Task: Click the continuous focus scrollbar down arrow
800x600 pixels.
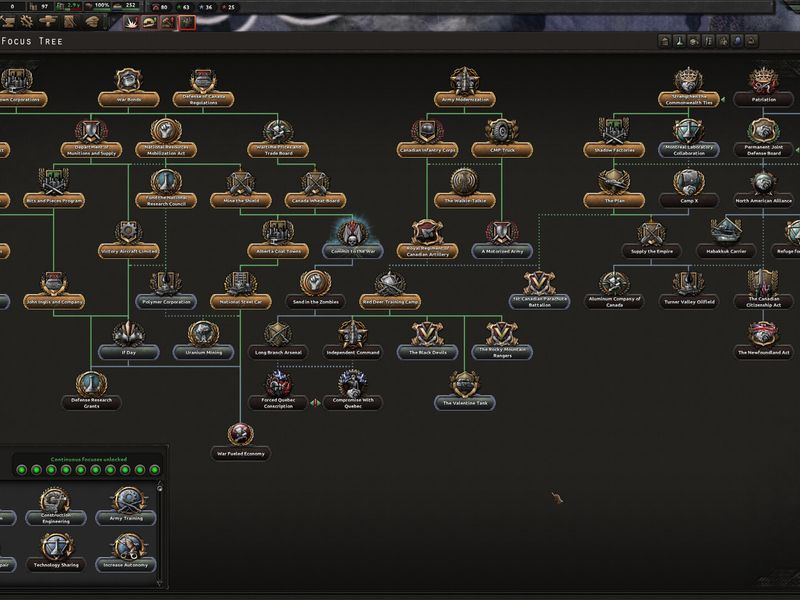Action: click(160, 582)
